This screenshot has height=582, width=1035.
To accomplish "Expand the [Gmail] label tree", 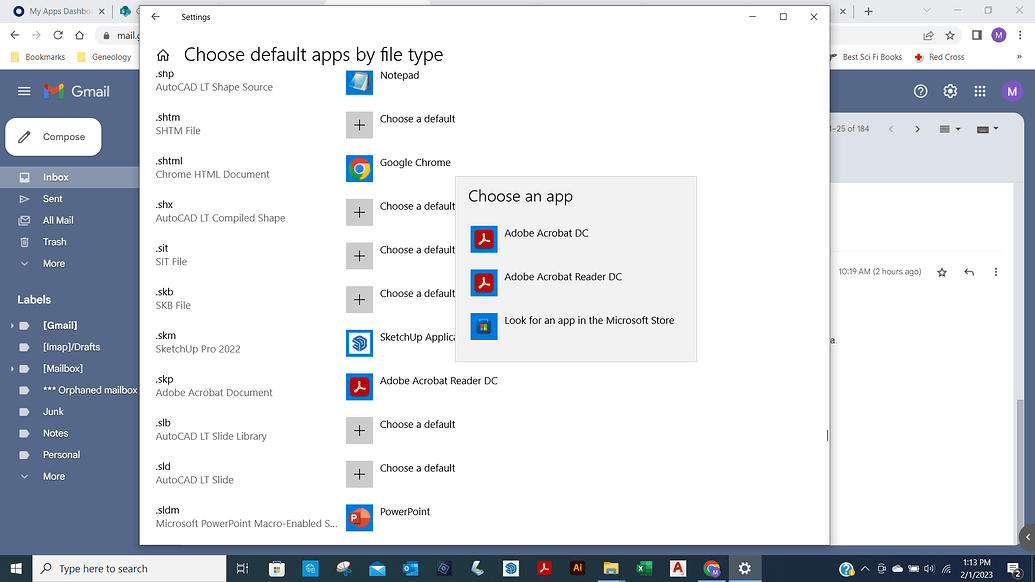I will pos(12,326).
